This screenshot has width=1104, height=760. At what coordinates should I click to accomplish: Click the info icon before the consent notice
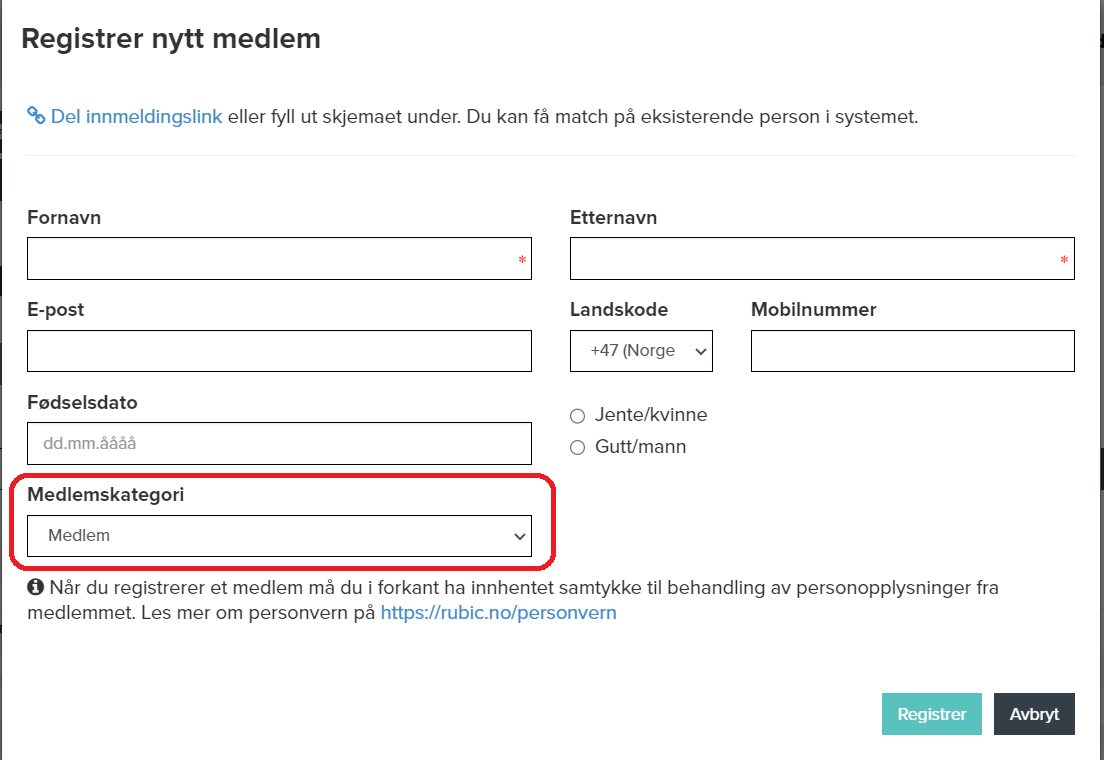pyautogui.click(x=35, y=587)
